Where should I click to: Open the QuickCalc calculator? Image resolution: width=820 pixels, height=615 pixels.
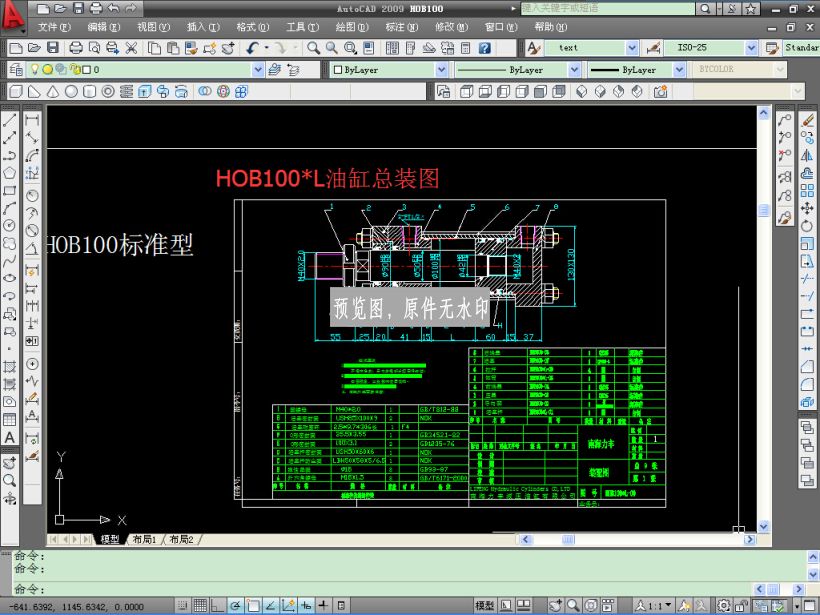coord(466,48)
